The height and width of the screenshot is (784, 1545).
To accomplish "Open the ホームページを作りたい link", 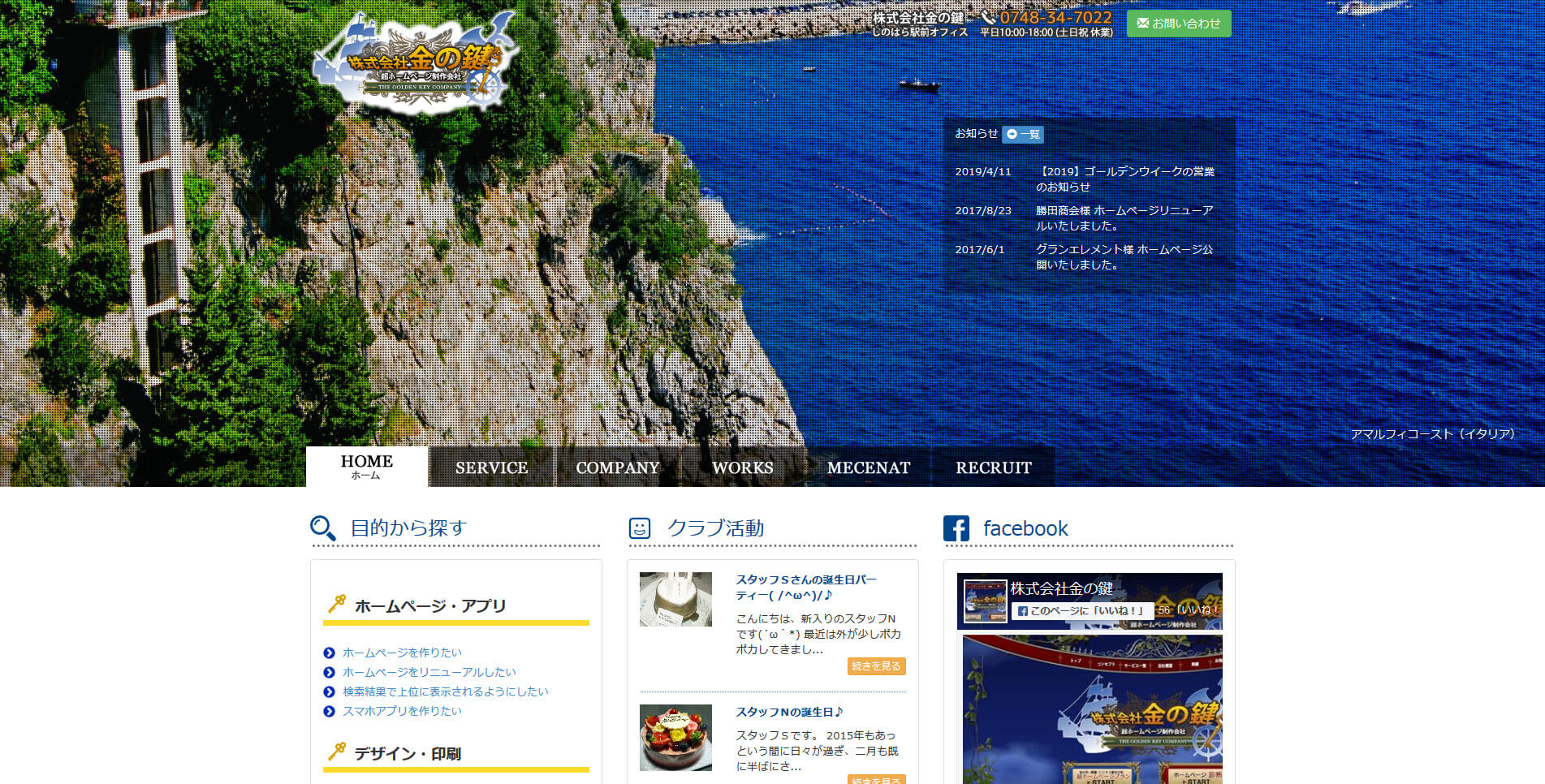I will [402, 653].
